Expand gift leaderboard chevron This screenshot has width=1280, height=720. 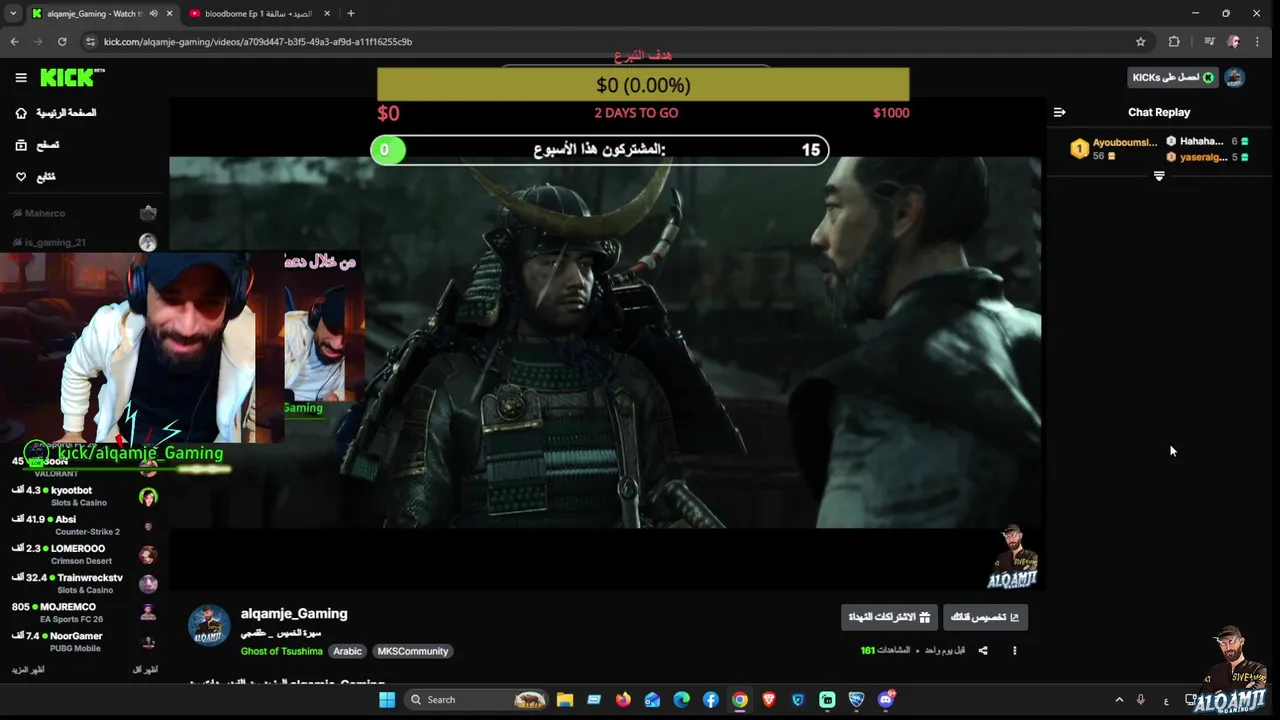(1159, 176)
